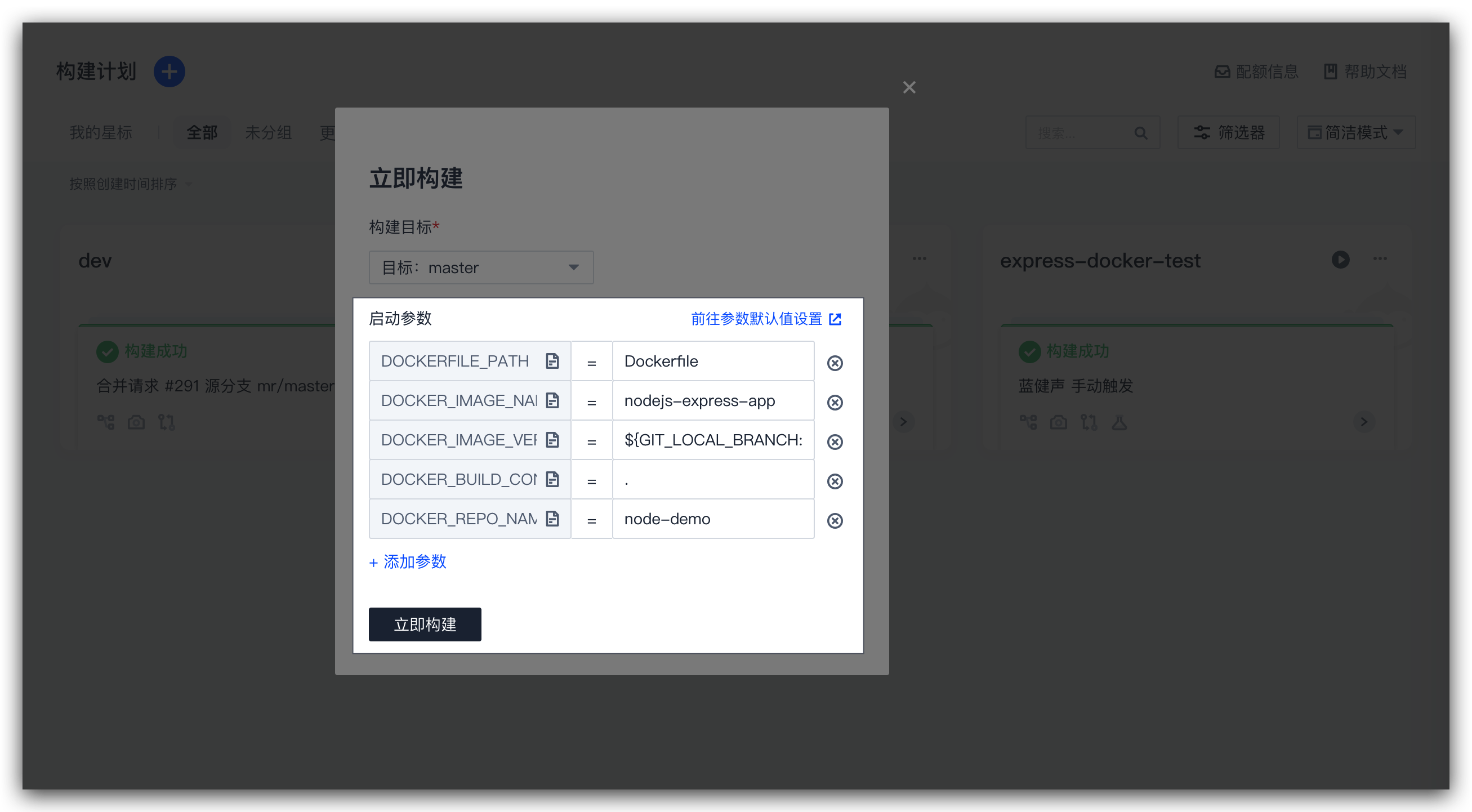The height and width of the screenshot is (812, 1472).
Task: Open the dev build plan title
Action: [x=95, y=261]
